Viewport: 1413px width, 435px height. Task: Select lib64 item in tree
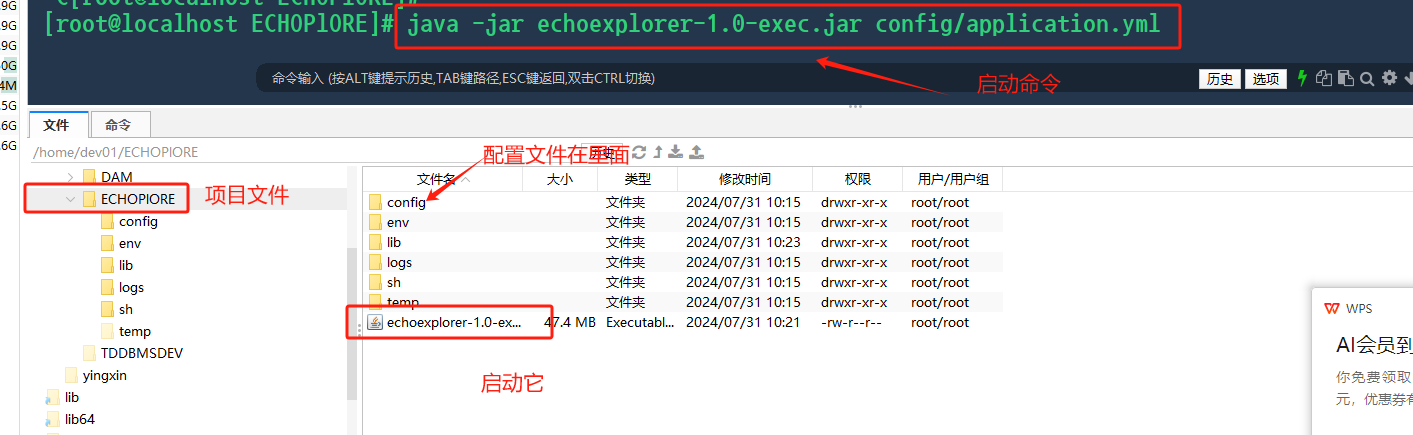(x=80, y=419)
